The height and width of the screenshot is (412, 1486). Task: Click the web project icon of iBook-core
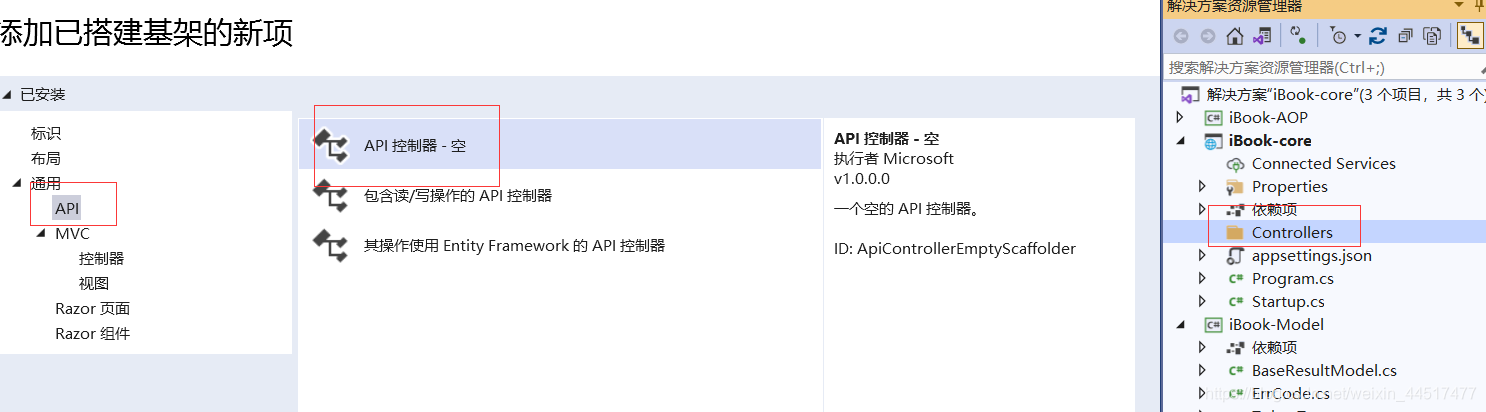tap(1213, 141)
